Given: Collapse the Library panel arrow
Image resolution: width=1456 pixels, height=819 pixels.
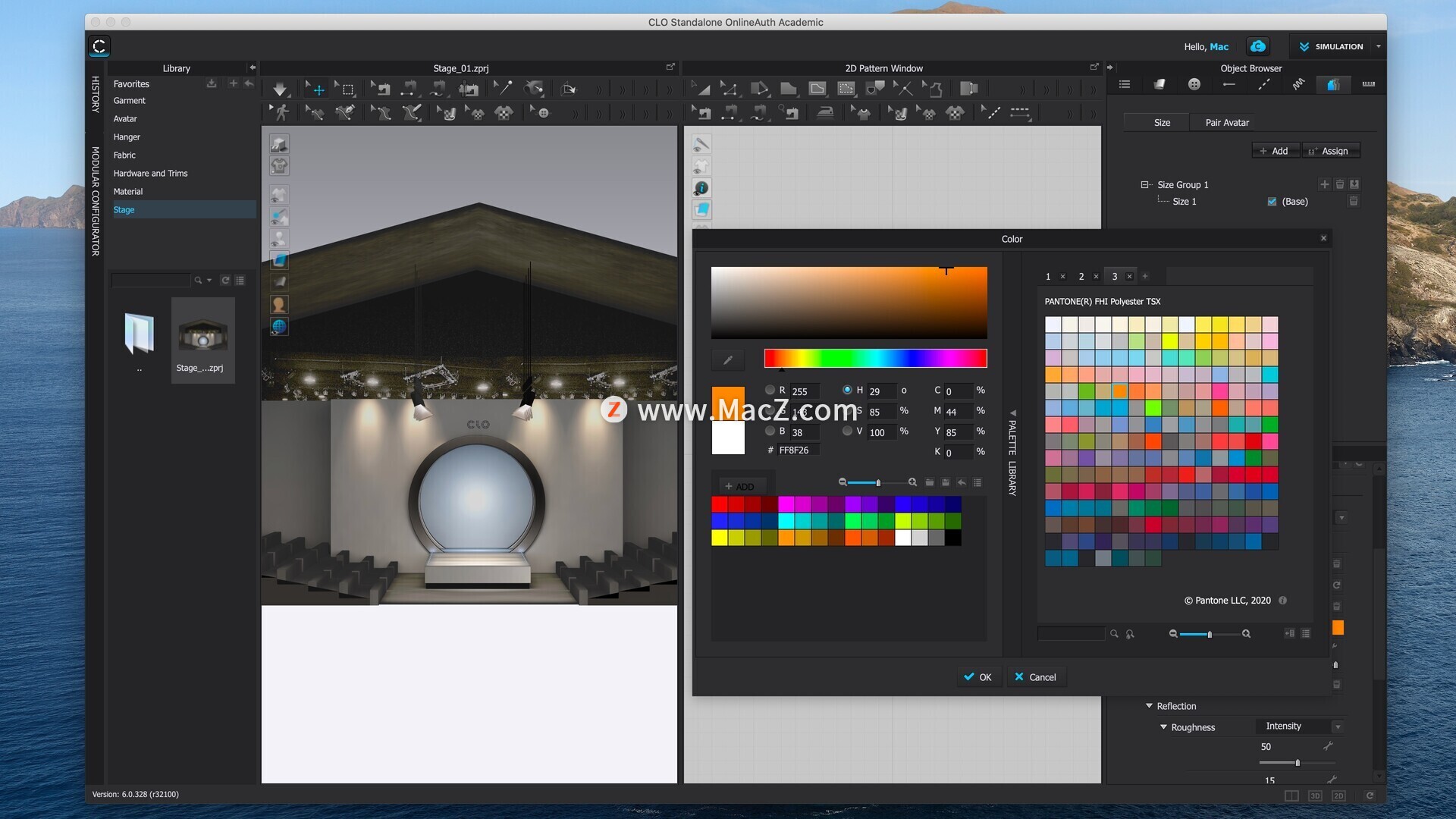Looking at the screenshot, I should pos(253,67).
